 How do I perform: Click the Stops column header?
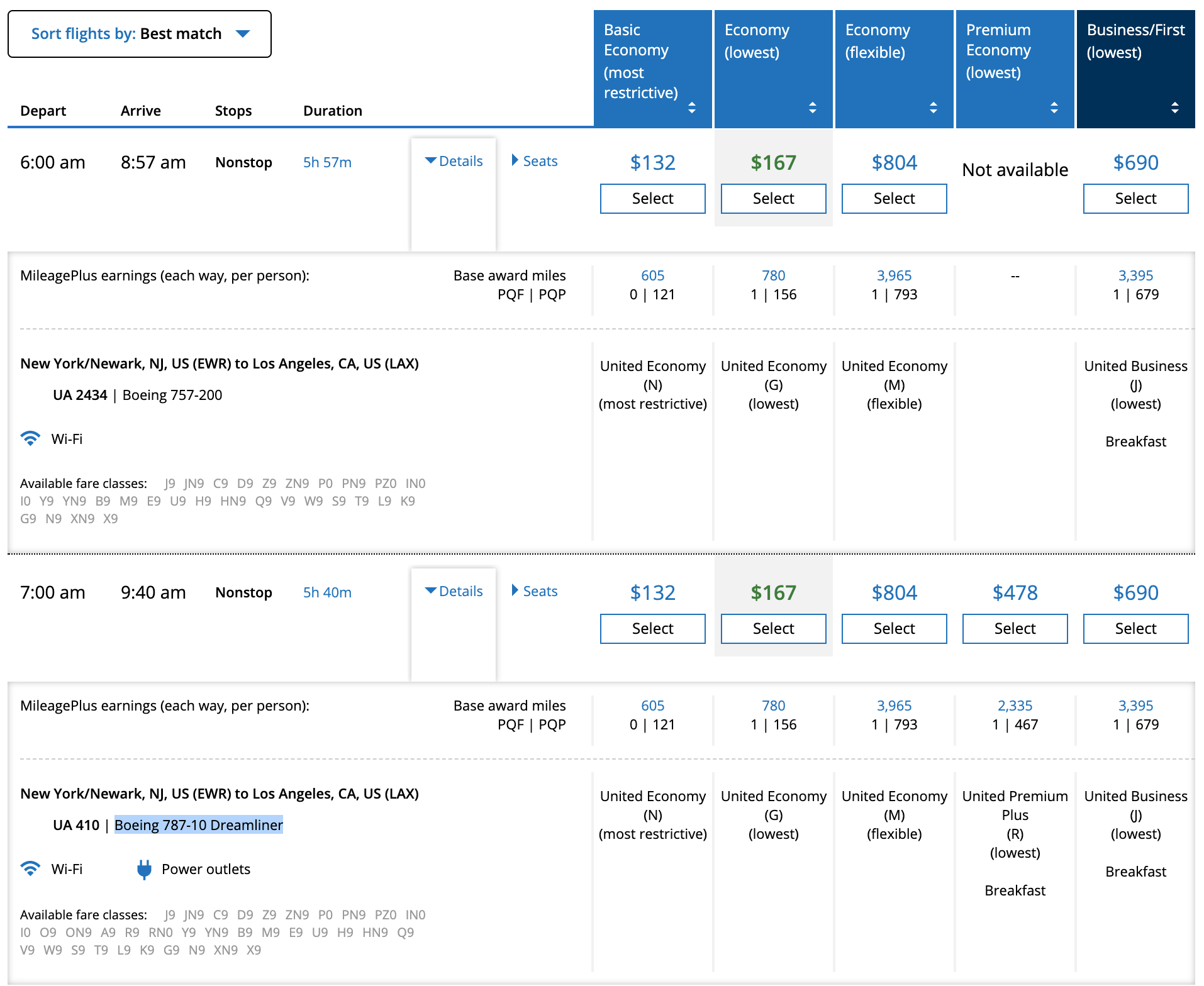click(x=233, y=111)
